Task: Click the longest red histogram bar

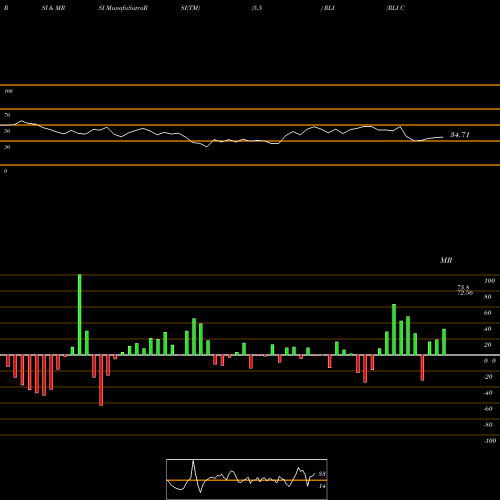Action: tap(101, 380)
